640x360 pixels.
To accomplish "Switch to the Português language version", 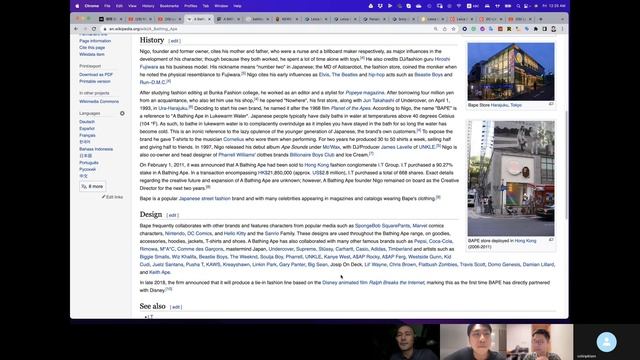I will tap(89, 162).
